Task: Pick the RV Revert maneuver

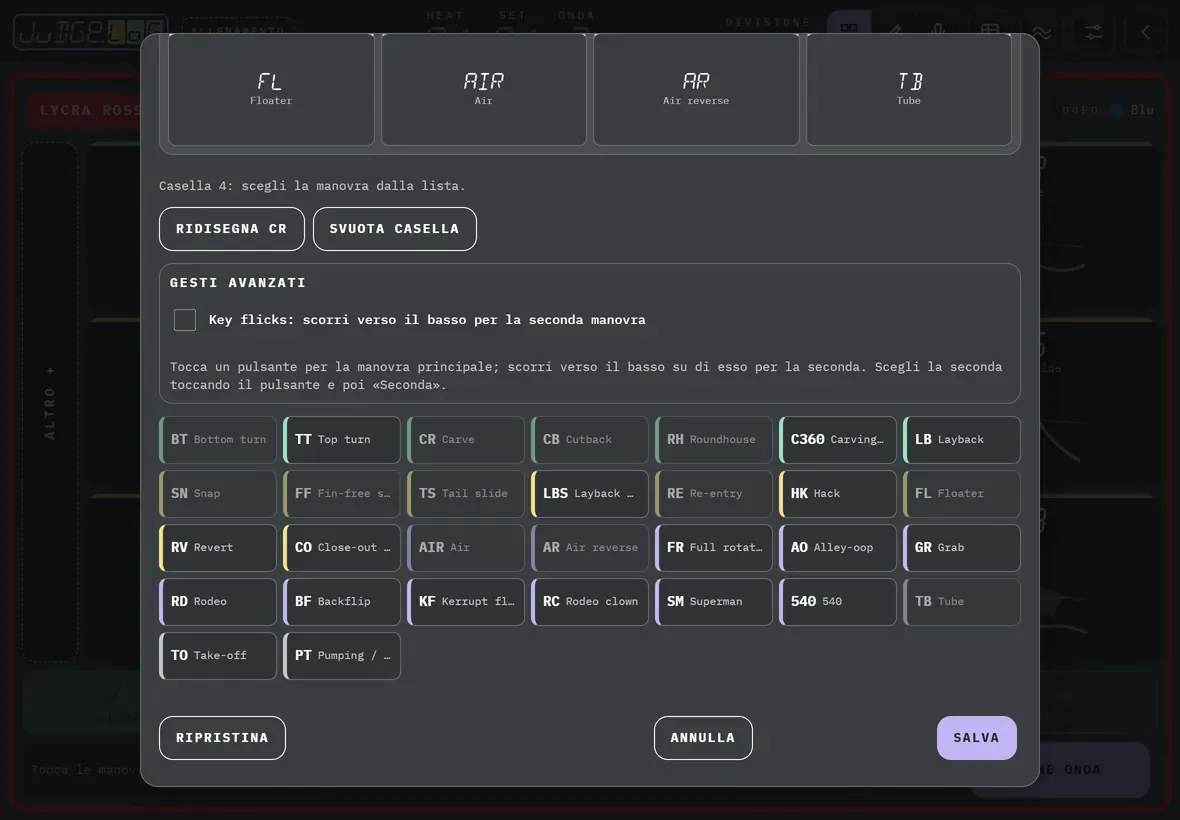Action: coord(218,548)
